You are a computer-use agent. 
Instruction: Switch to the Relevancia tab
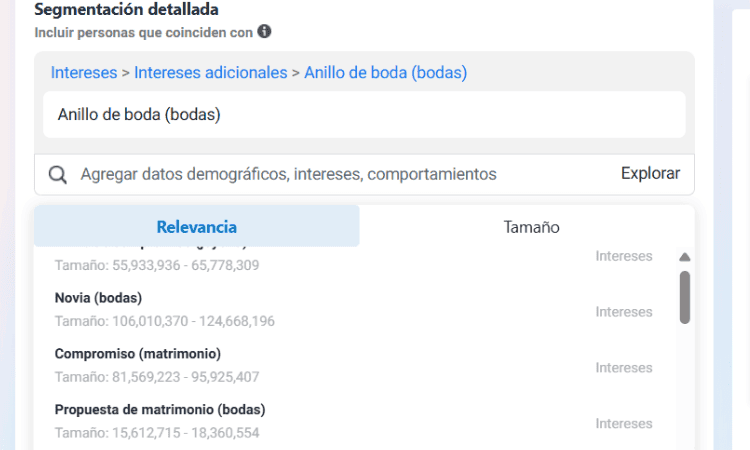[197, 226]
